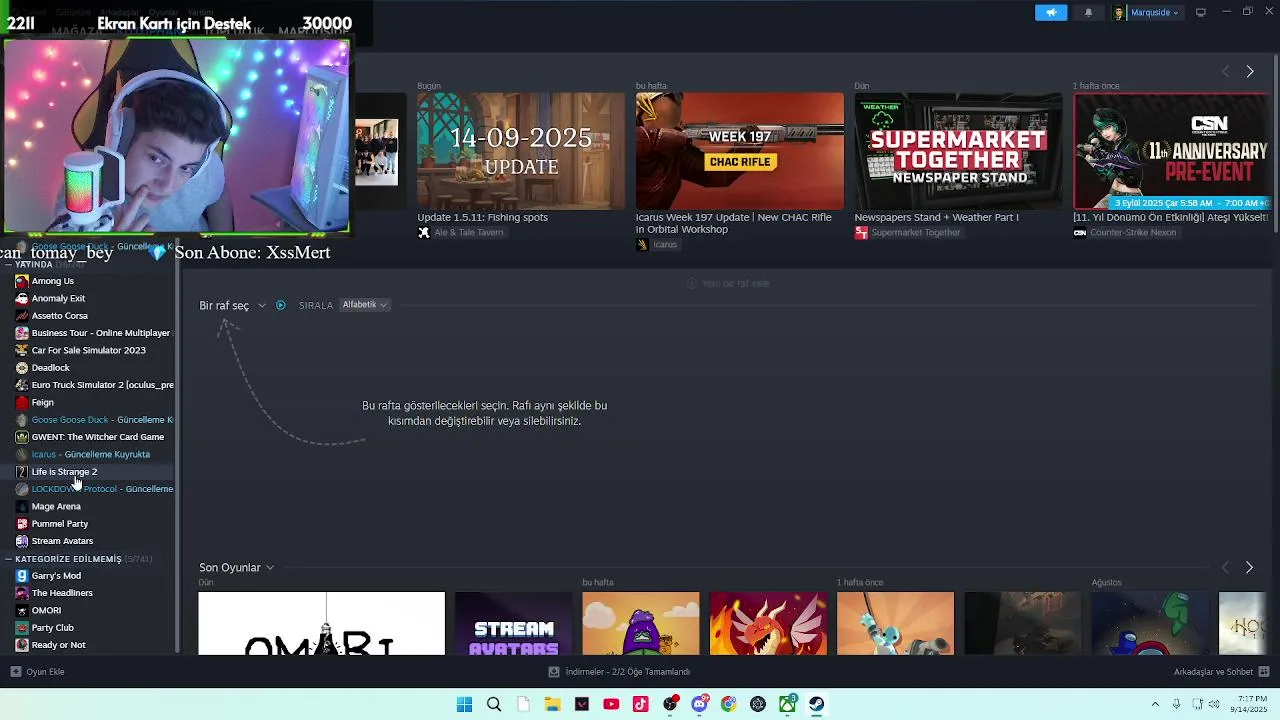The width and height of the screenshot is (1280, 720).
Task: Open OBS Studio in the taskbar
Action: click(670, 704)
